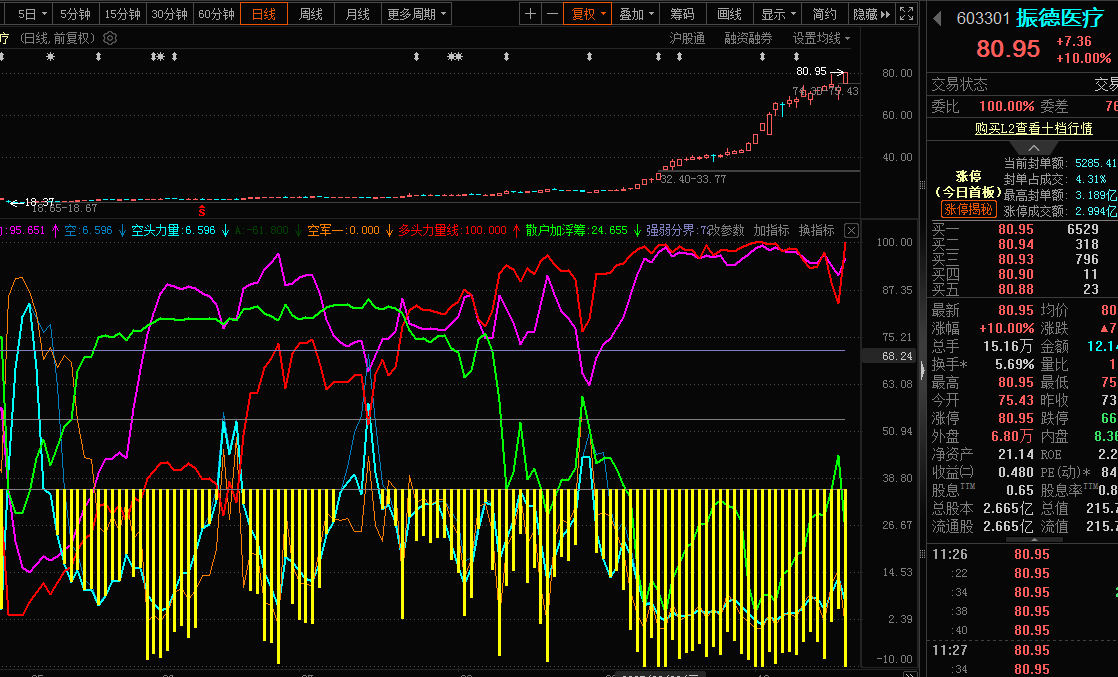Image resolution: width=1118 pixels, height=677 pixels.
Task: Click the 隐藏 double-arrow hide button
Action: (x=871, y=14)
